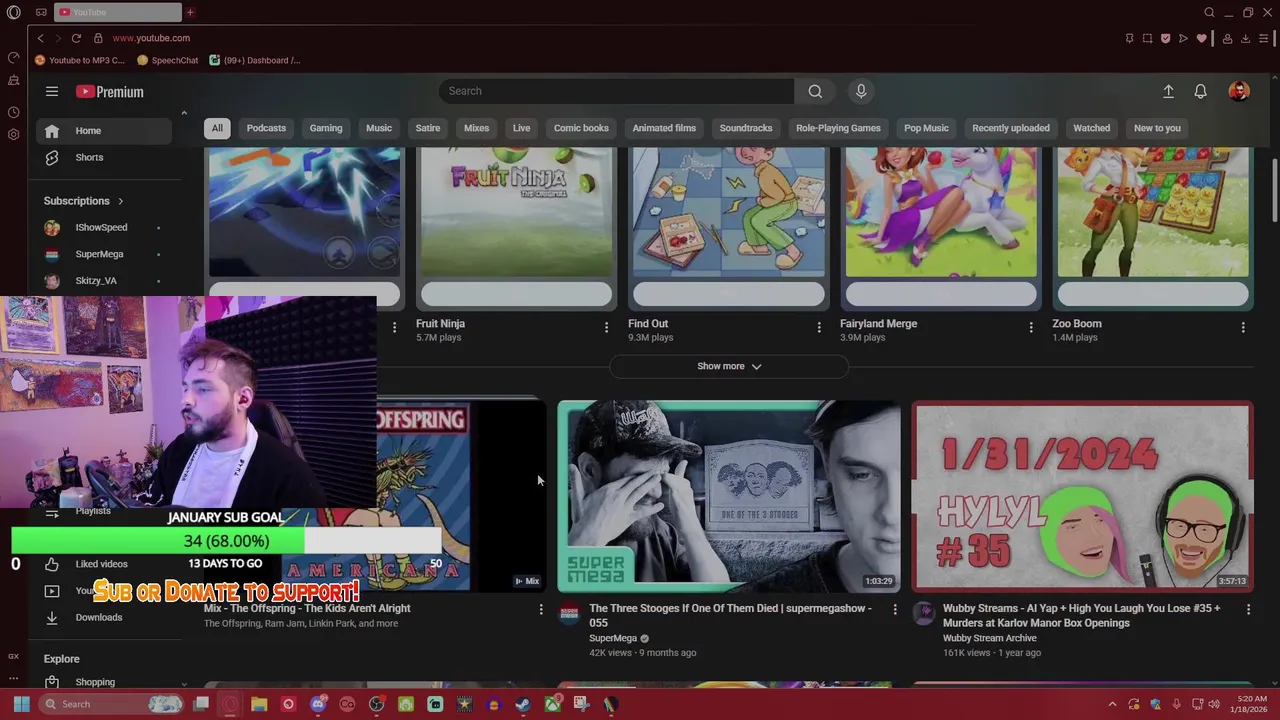Show hidden system tray icons

click(1112, 704)
